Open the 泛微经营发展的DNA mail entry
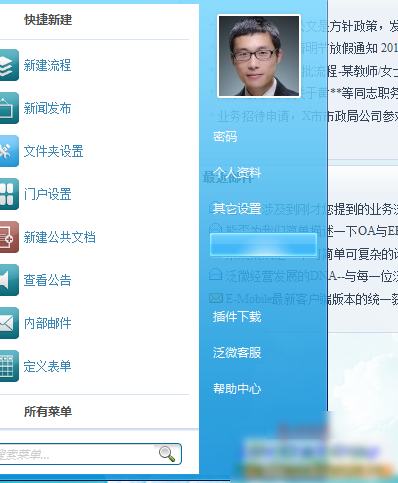The width and height of the screenshot is (398, 483). 312,276
